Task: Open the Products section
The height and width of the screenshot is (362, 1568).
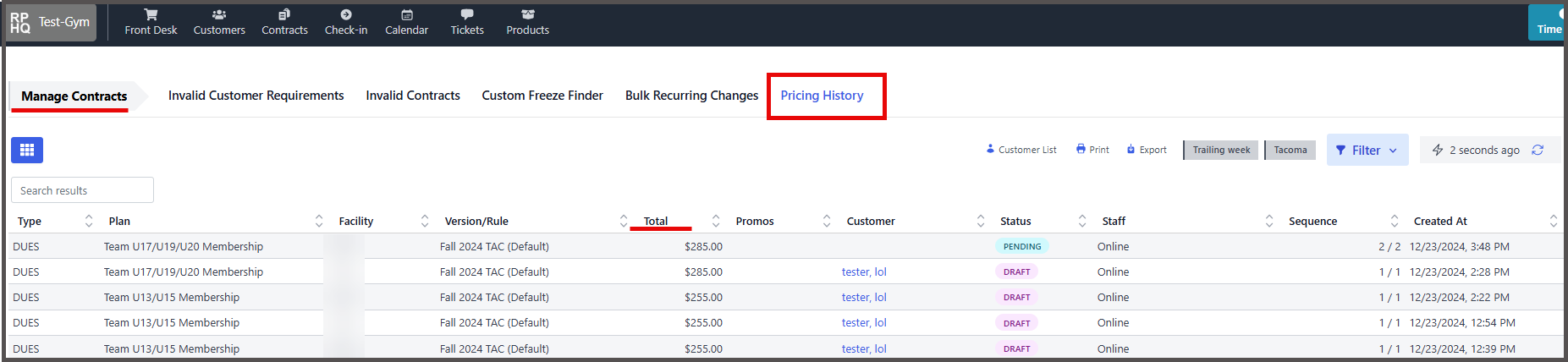Action: pyautogui.click(x=527, y=22)
